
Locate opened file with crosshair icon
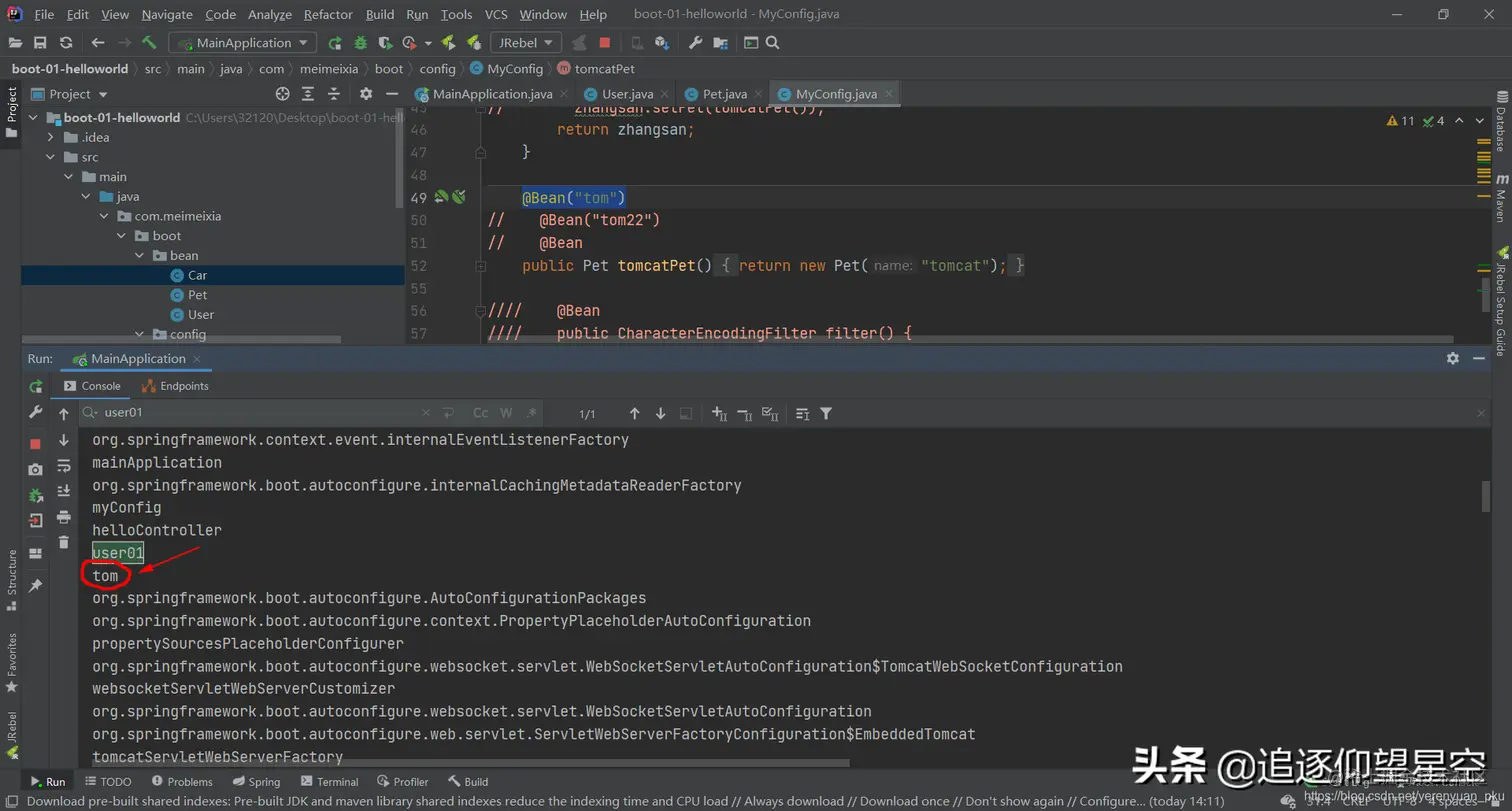click(x=282, y=94)
